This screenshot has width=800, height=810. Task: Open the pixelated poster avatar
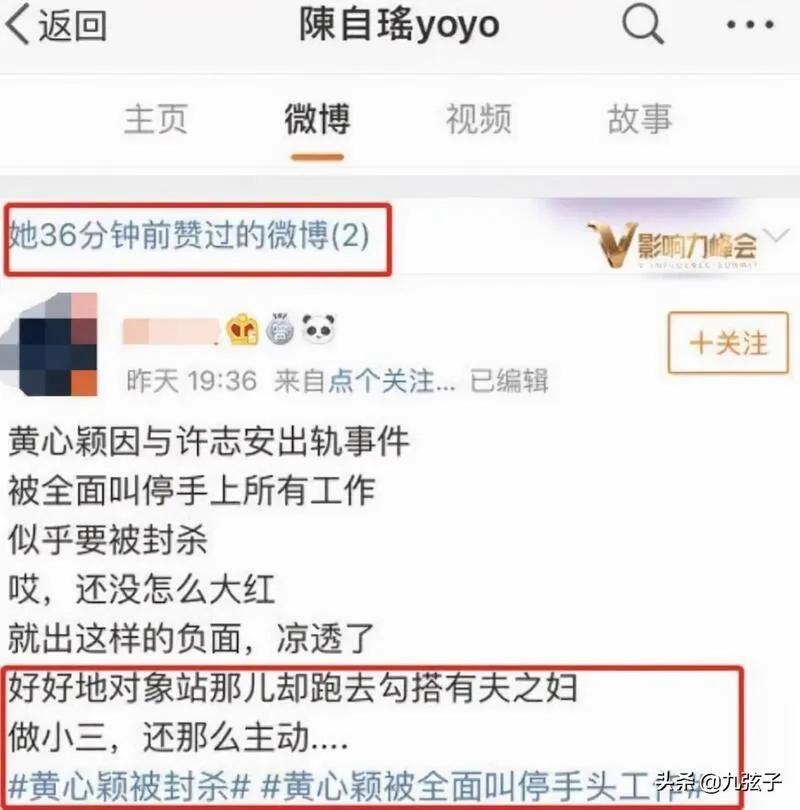51,344
